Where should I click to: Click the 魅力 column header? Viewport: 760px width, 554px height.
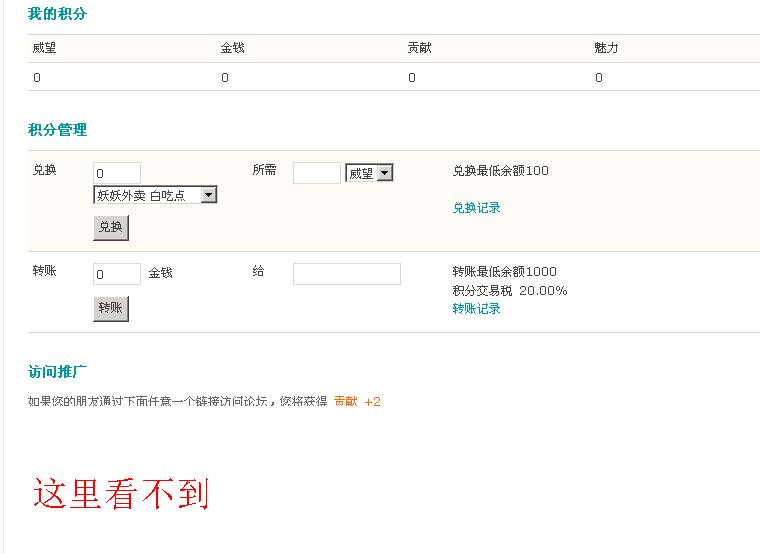coord(606,48)
